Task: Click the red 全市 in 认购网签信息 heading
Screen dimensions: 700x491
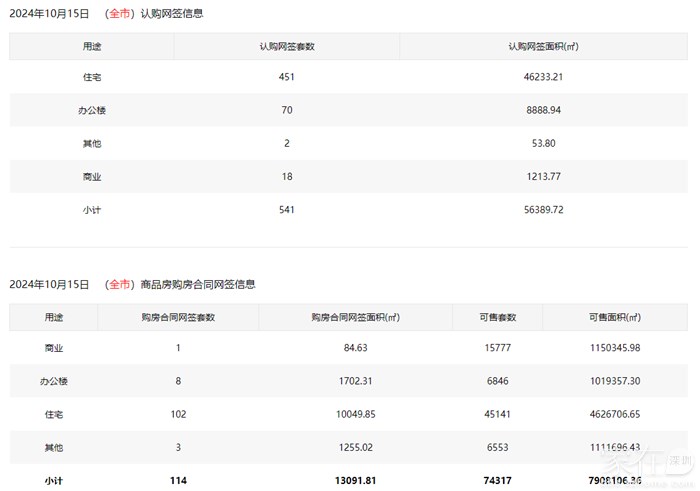Action: point(120,14)
